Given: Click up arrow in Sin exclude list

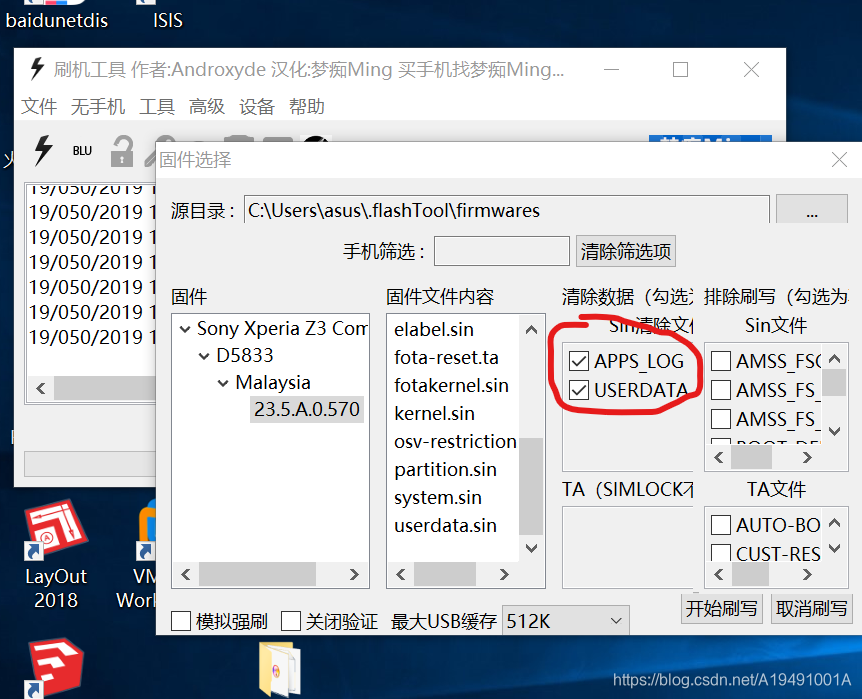Looking at the screenshot, I should [x=835, y=359].
